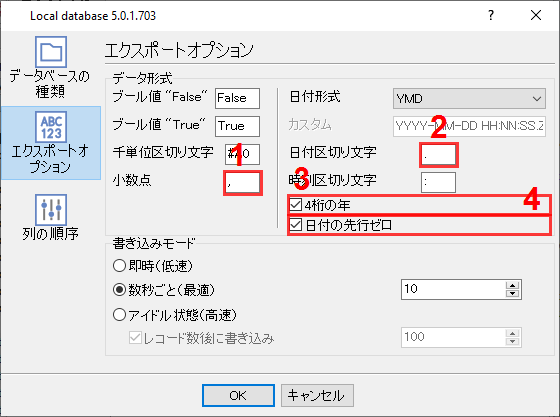Click the OK button

pos(238,396)
